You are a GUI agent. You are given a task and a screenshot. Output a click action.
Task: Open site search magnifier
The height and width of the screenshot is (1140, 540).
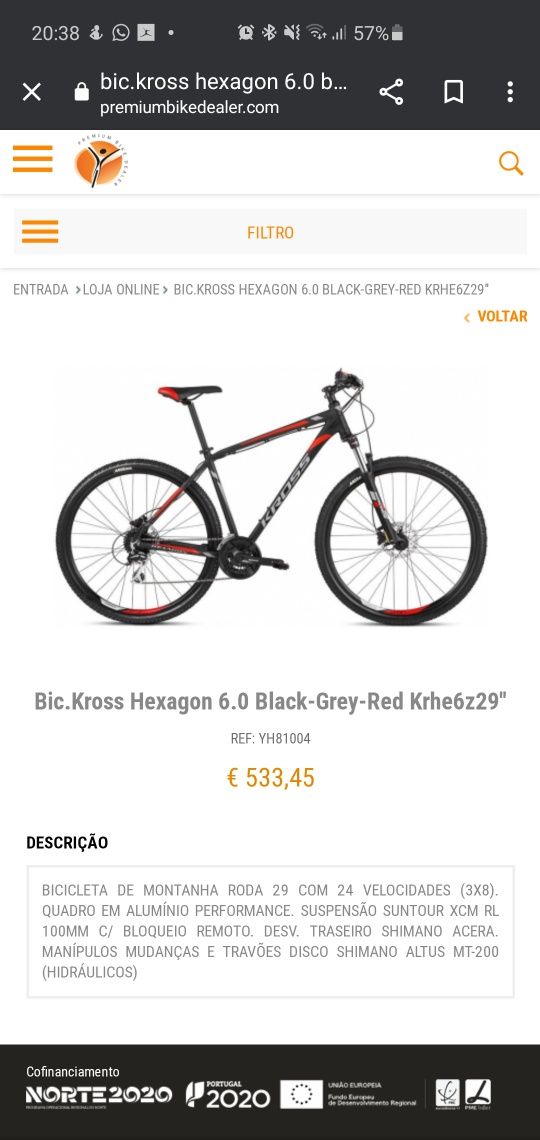click(x=511, y=163)
